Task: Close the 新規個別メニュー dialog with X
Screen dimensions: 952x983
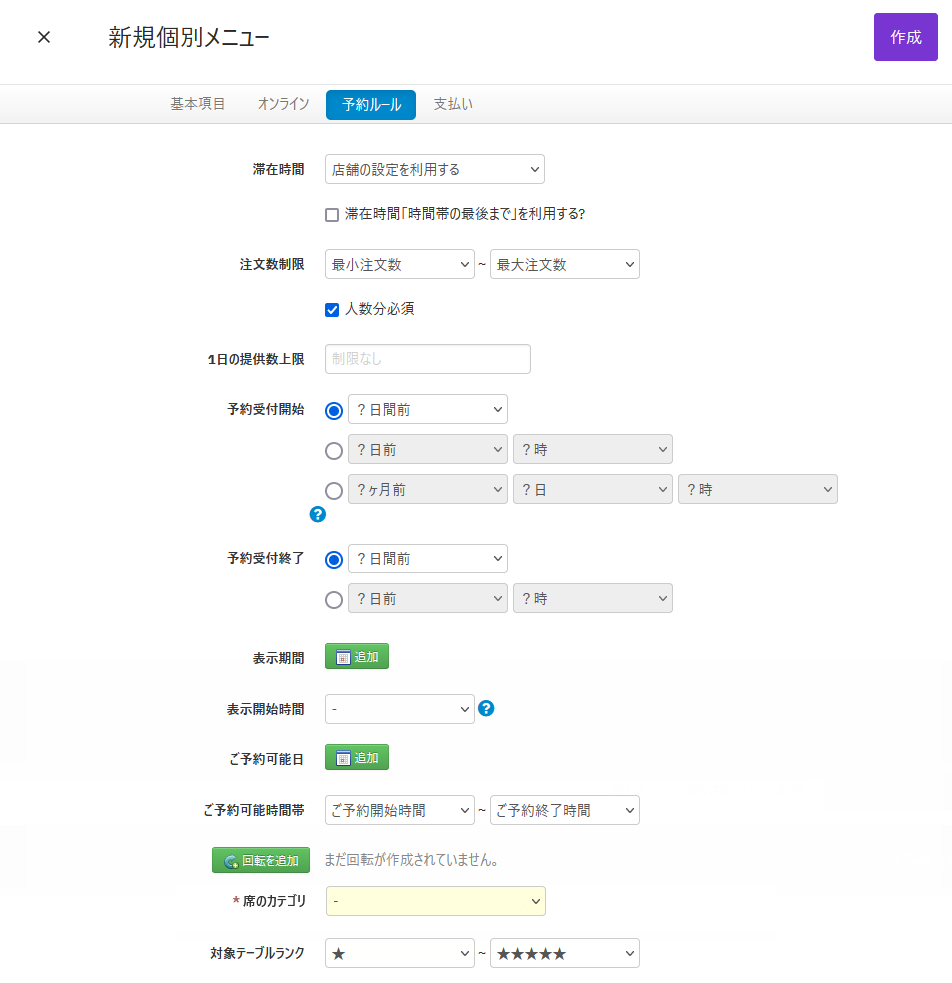Action: coord(44,37)
